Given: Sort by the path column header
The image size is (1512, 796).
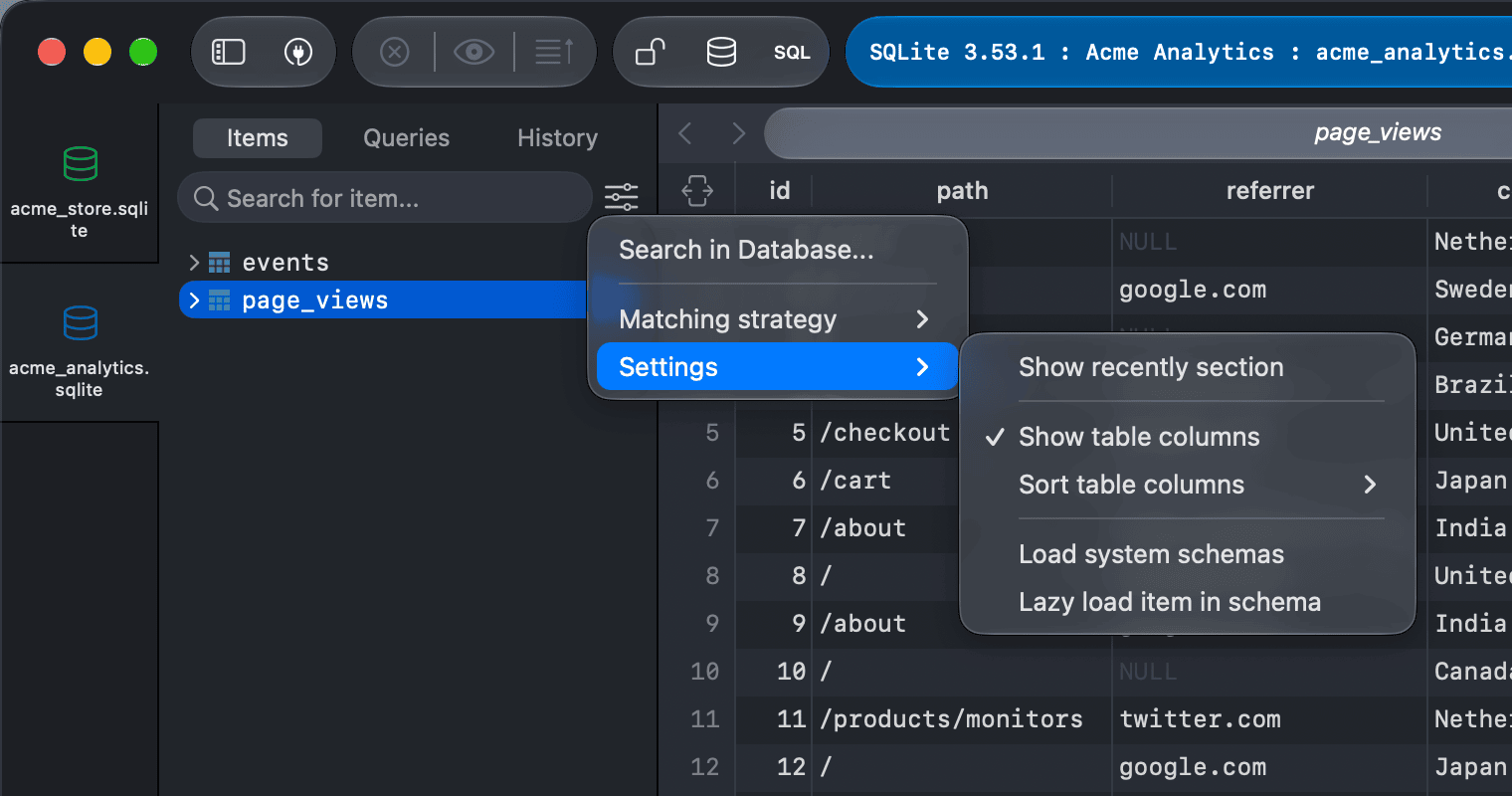Looking at the screenshot, I should [x=962, y=191].
